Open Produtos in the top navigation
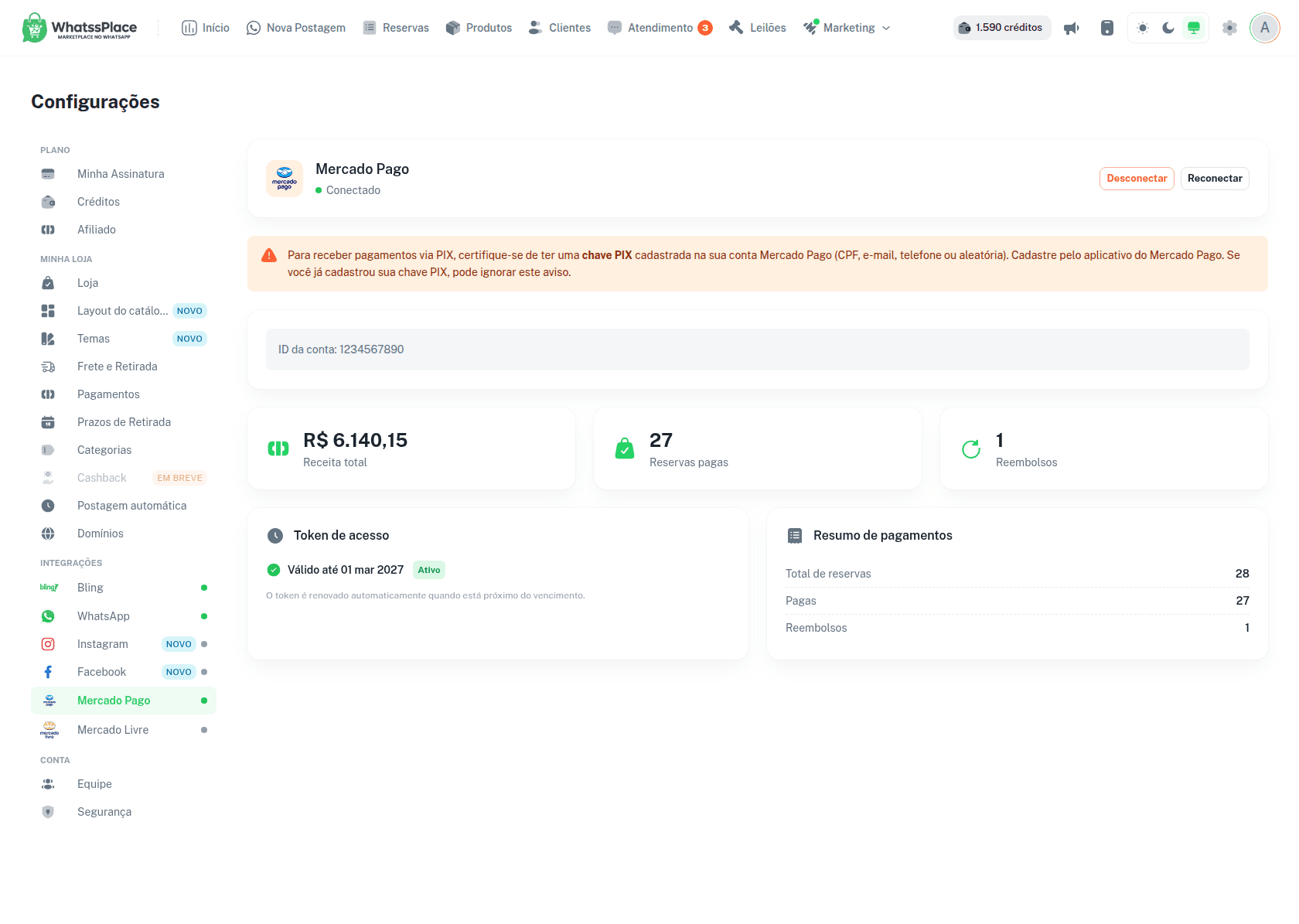The width and height of the screenshot is (1299, 924). pos(479,28)
